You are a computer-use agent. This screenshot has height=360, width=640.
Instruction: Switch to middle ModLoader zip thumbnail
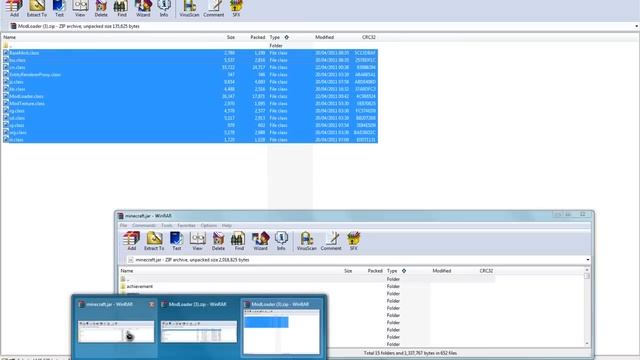click(199, 327)
